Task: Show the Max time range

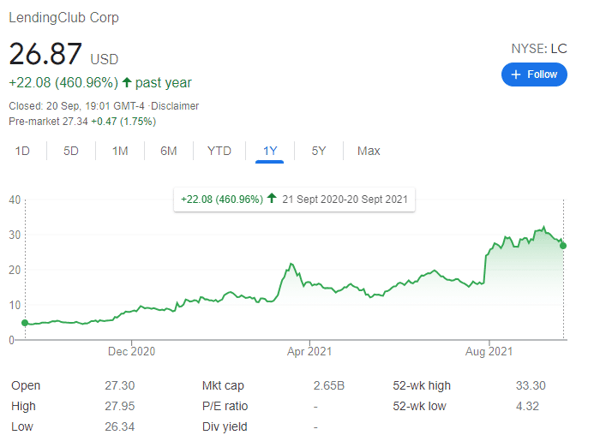Action: [368, 151]
